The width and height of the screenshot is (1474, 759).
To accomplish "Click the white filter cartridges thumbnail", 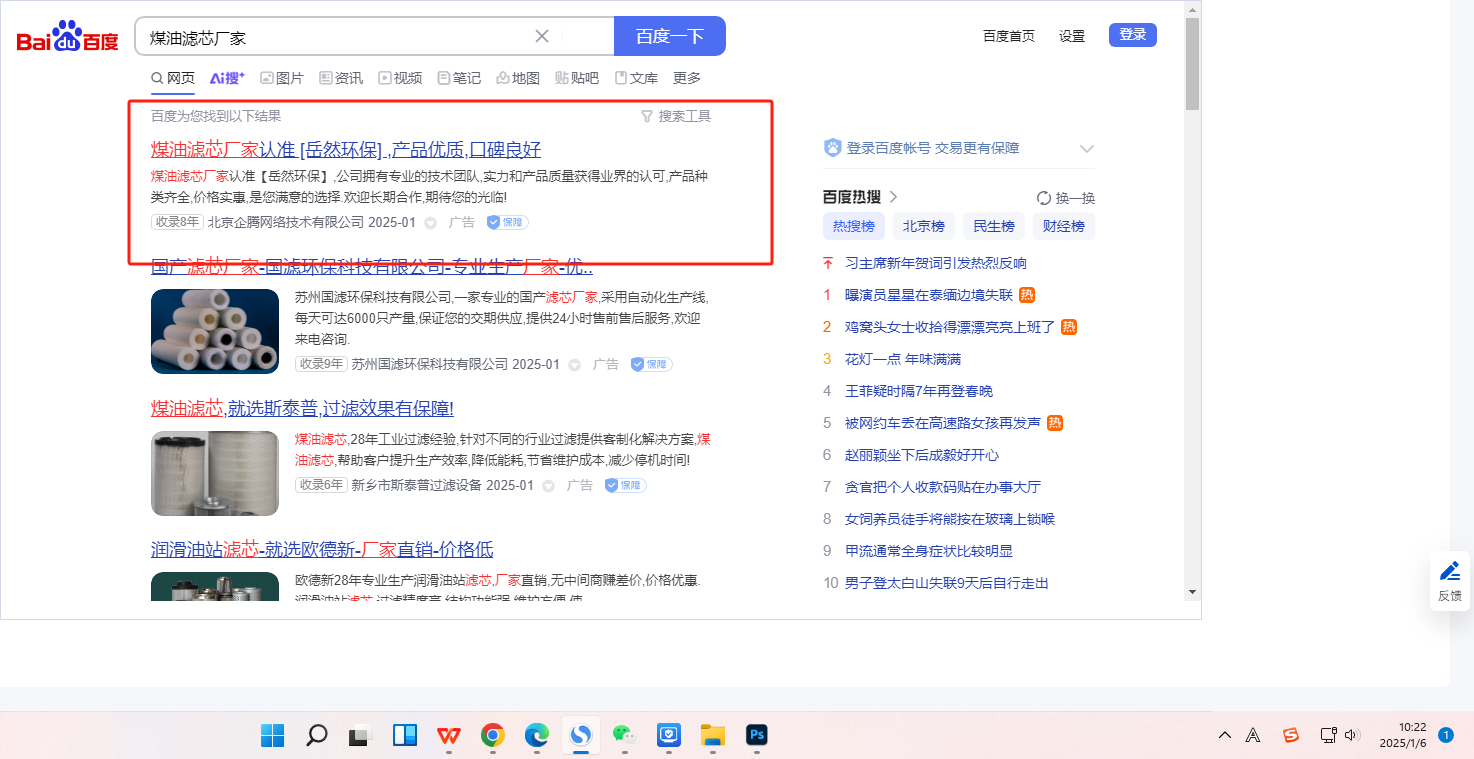I will tap(215, 331).
